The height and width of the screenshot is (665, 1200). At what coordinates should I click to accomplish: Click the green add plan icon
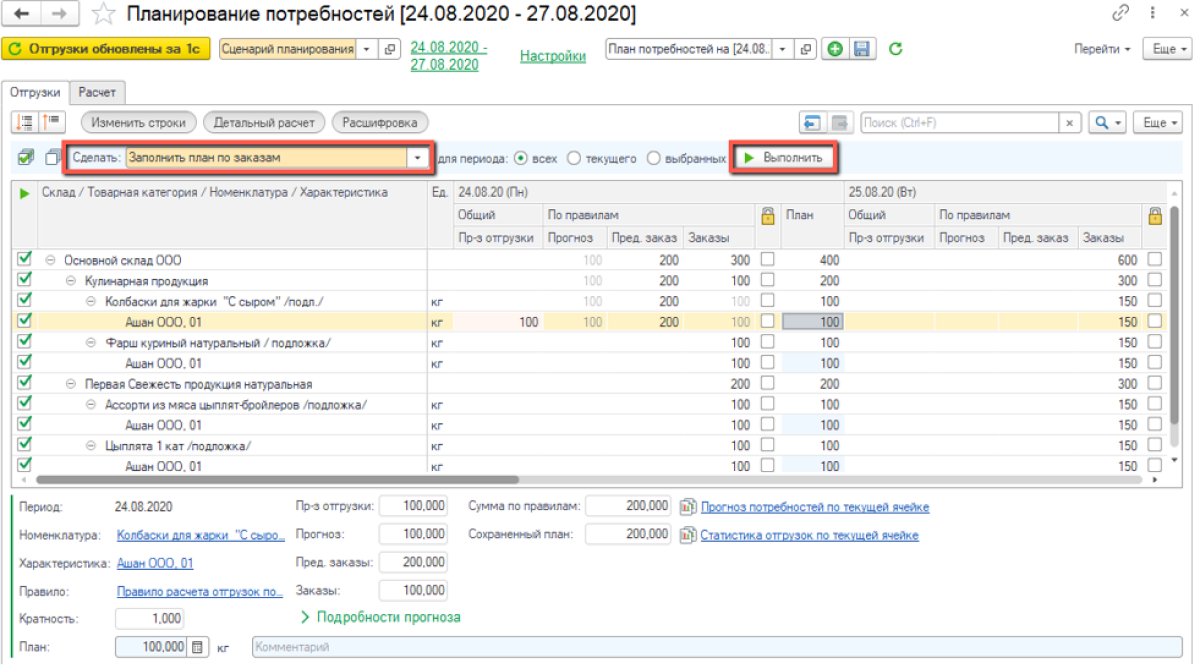pos(834,49)
